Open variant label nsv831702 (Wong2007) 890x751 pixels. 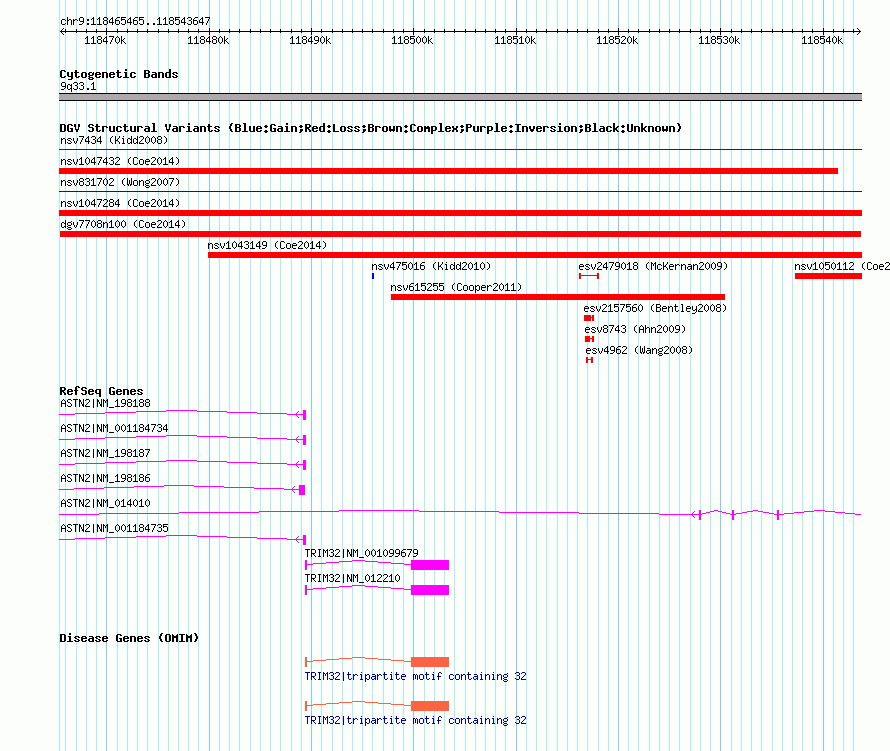tap(120, 182)
